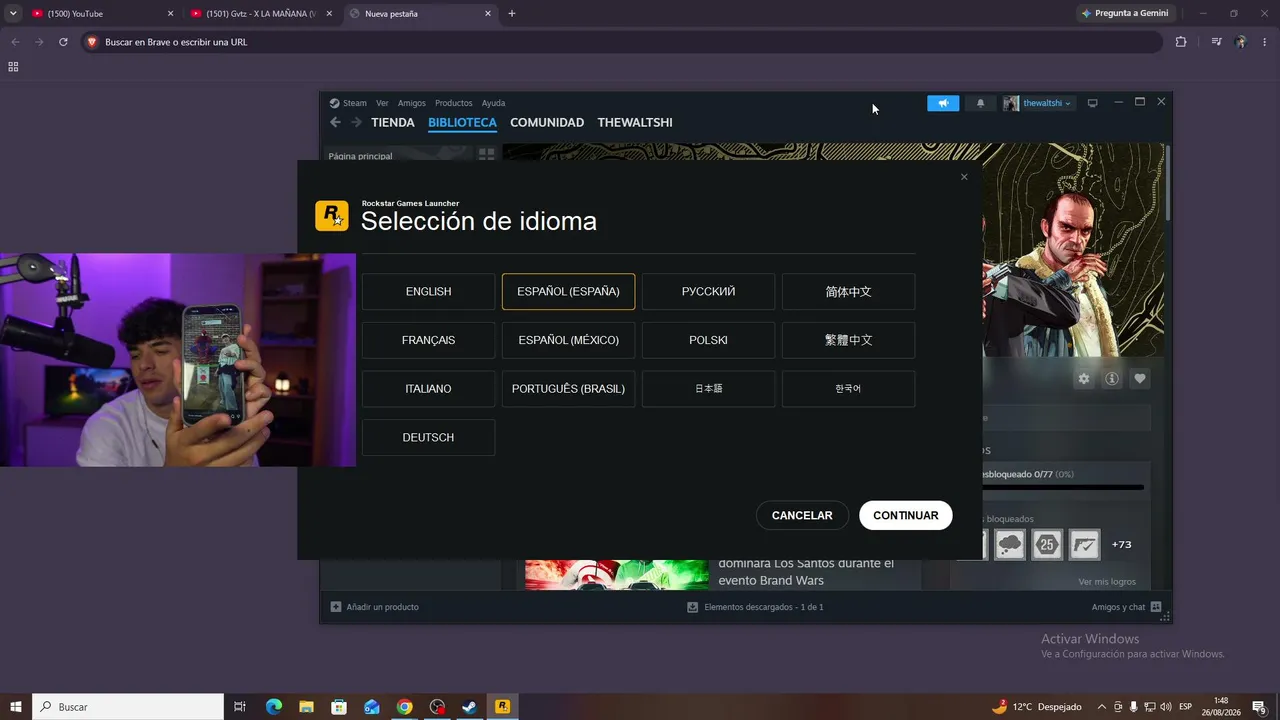Pick PORTUGUÊS (BRASIL) language option
The height and width of the screenshot is (720, 1280).
(x=568, y=389)
